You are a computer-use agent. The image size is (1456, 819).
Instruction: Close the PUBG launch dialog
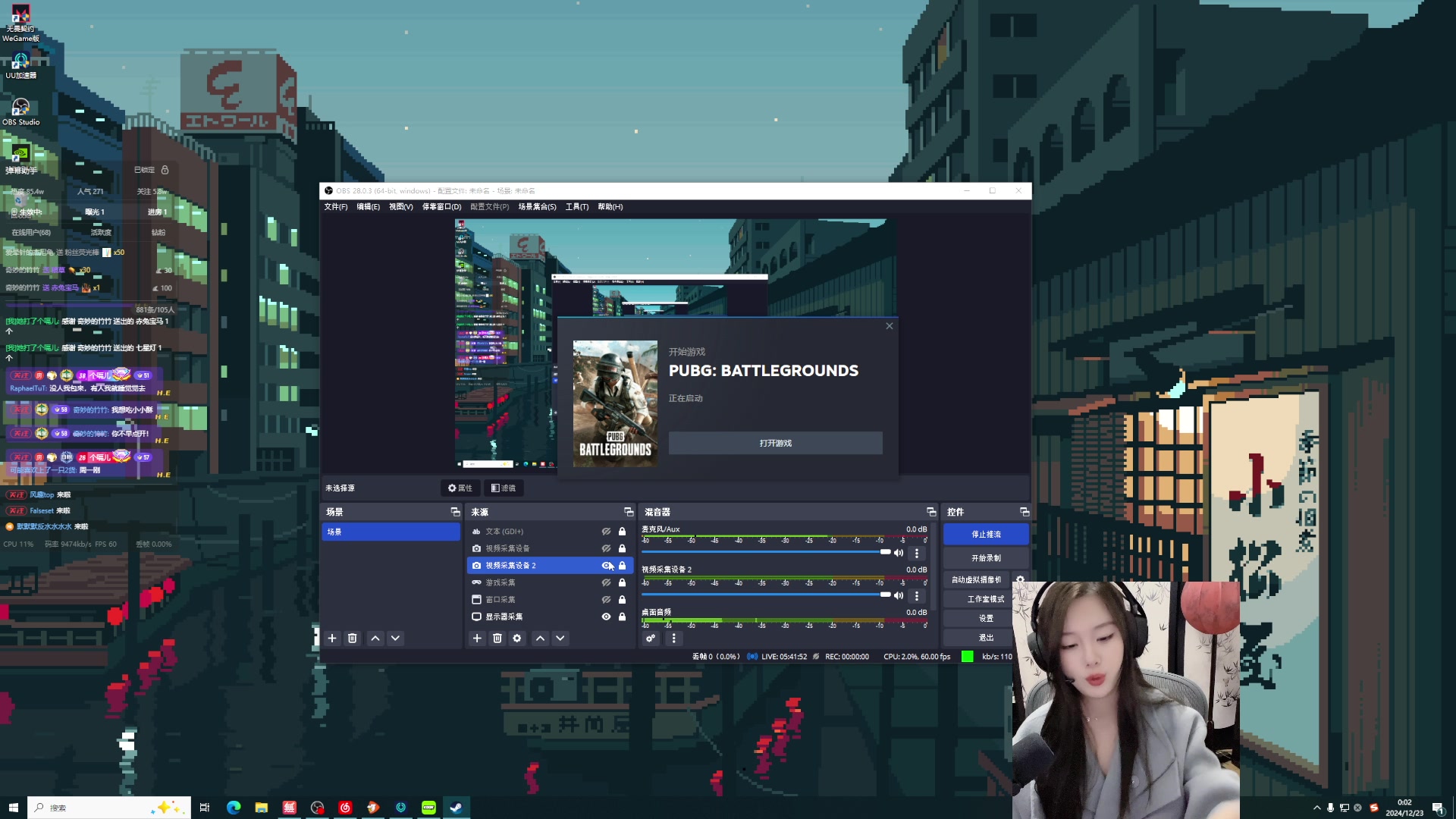[x=890, y=326]
